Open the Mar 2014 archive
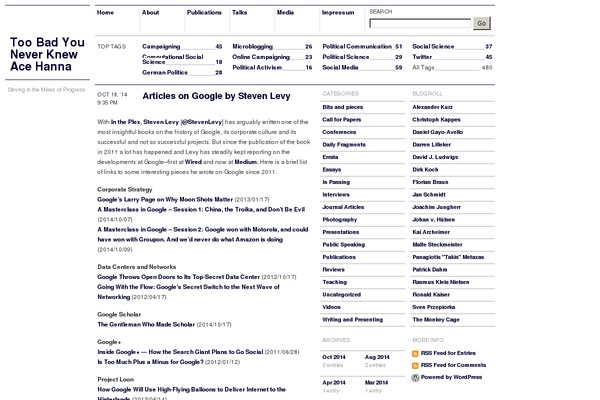The image size is (600, 400). pos(377,383)
